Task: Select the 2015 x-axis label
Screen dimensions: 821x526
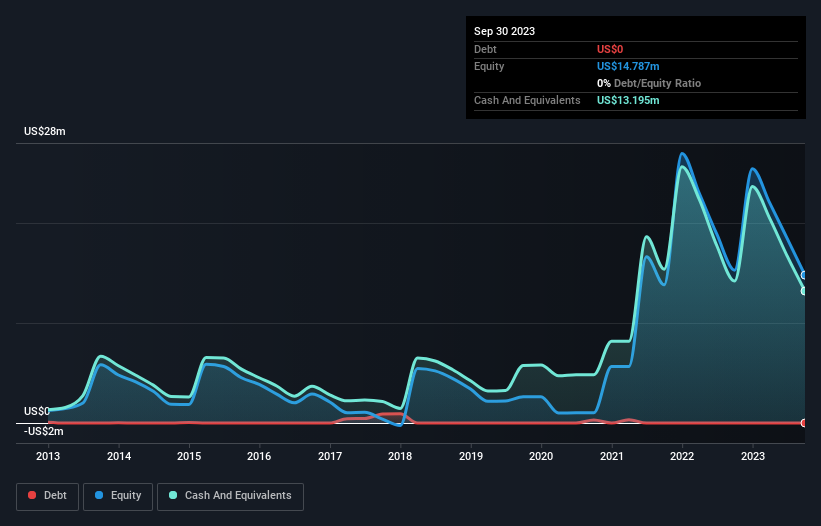Action: point(189,456)
